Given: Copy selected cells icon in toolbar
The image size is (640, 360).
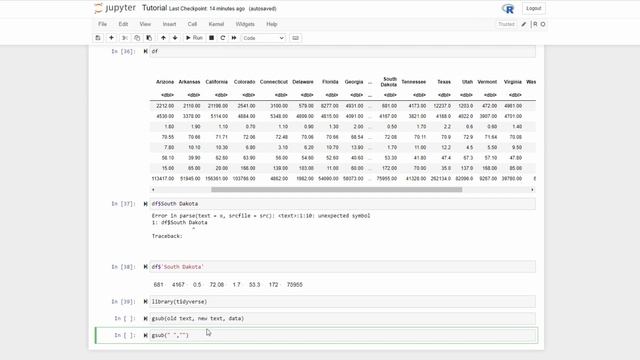Looking at the screenshot, I should tap(137, 38).
